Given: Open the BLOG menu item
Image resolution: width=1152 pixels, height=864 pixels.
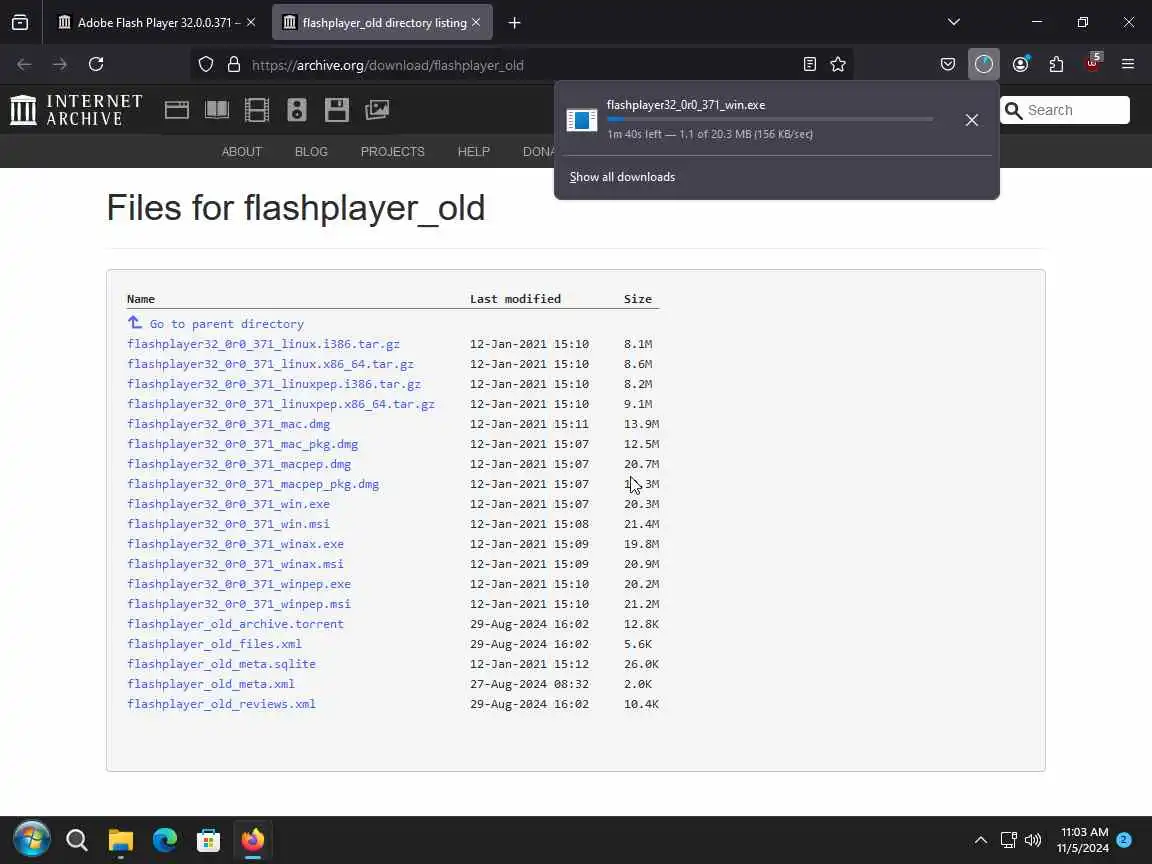Looking at the screenshot, I should coord(312,151).
